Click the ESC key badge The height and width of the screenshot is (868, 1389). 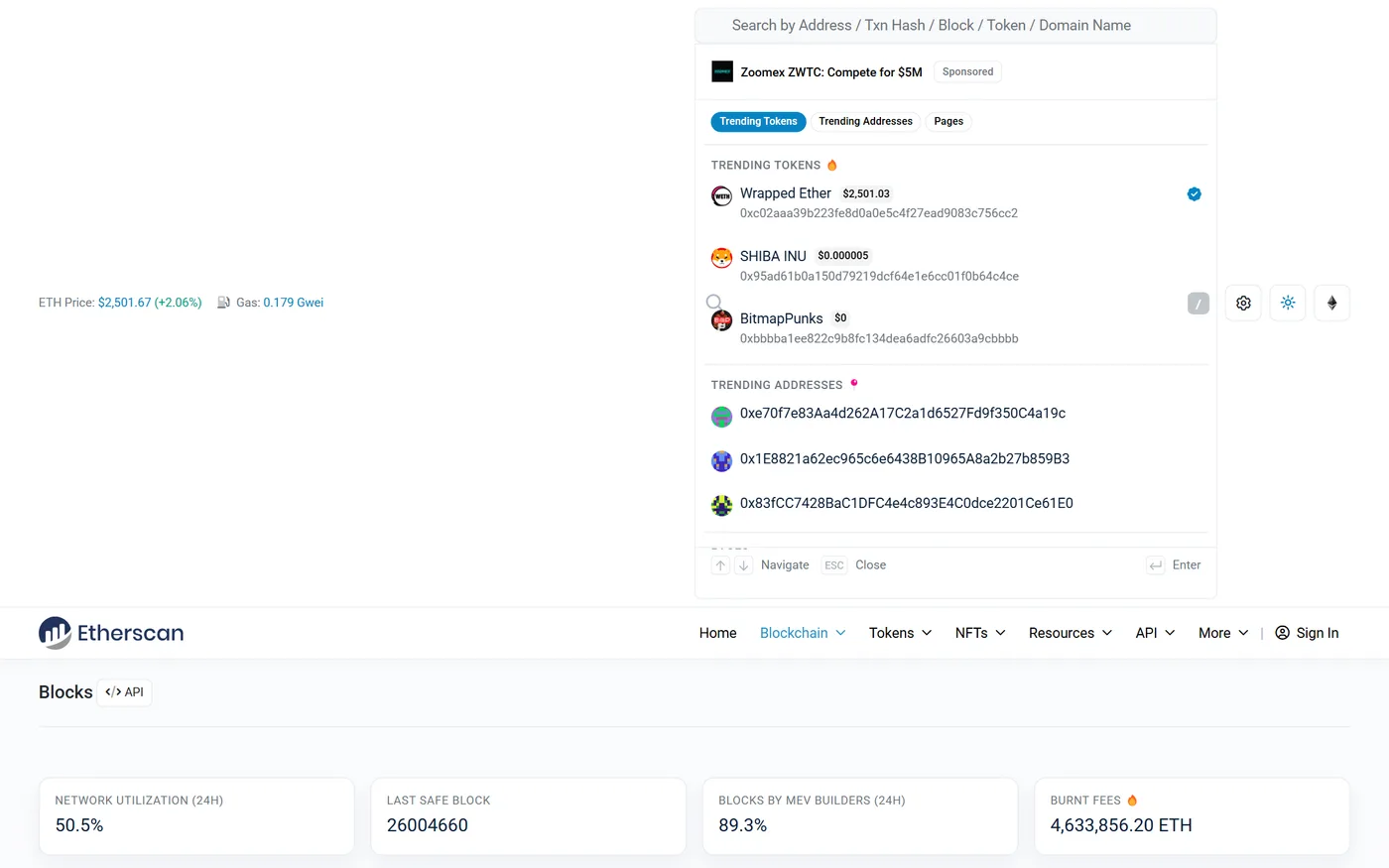tap(834, 565)
